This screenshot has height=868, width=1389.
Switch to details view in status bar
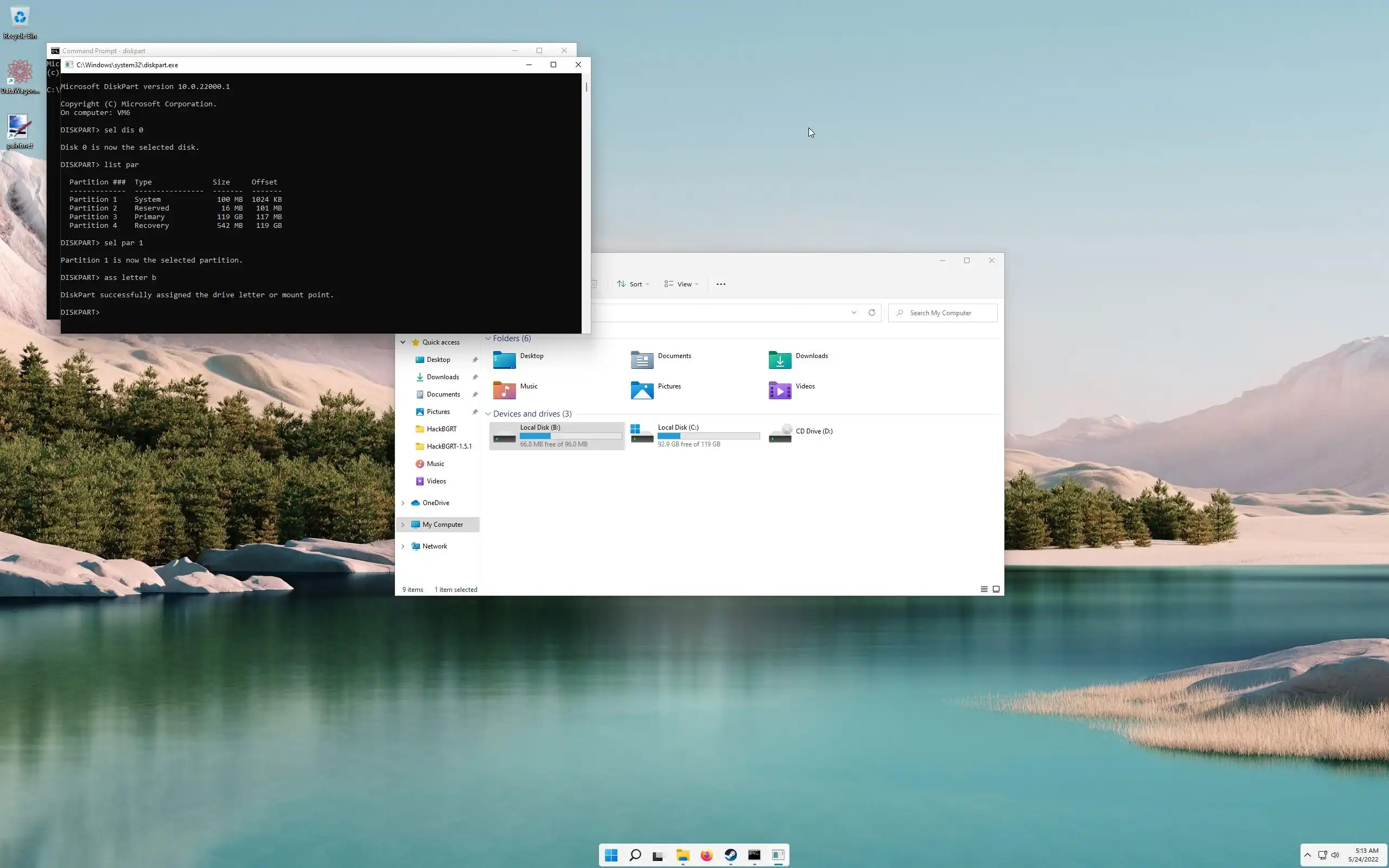pyautogui.click(x=984, y=589)
